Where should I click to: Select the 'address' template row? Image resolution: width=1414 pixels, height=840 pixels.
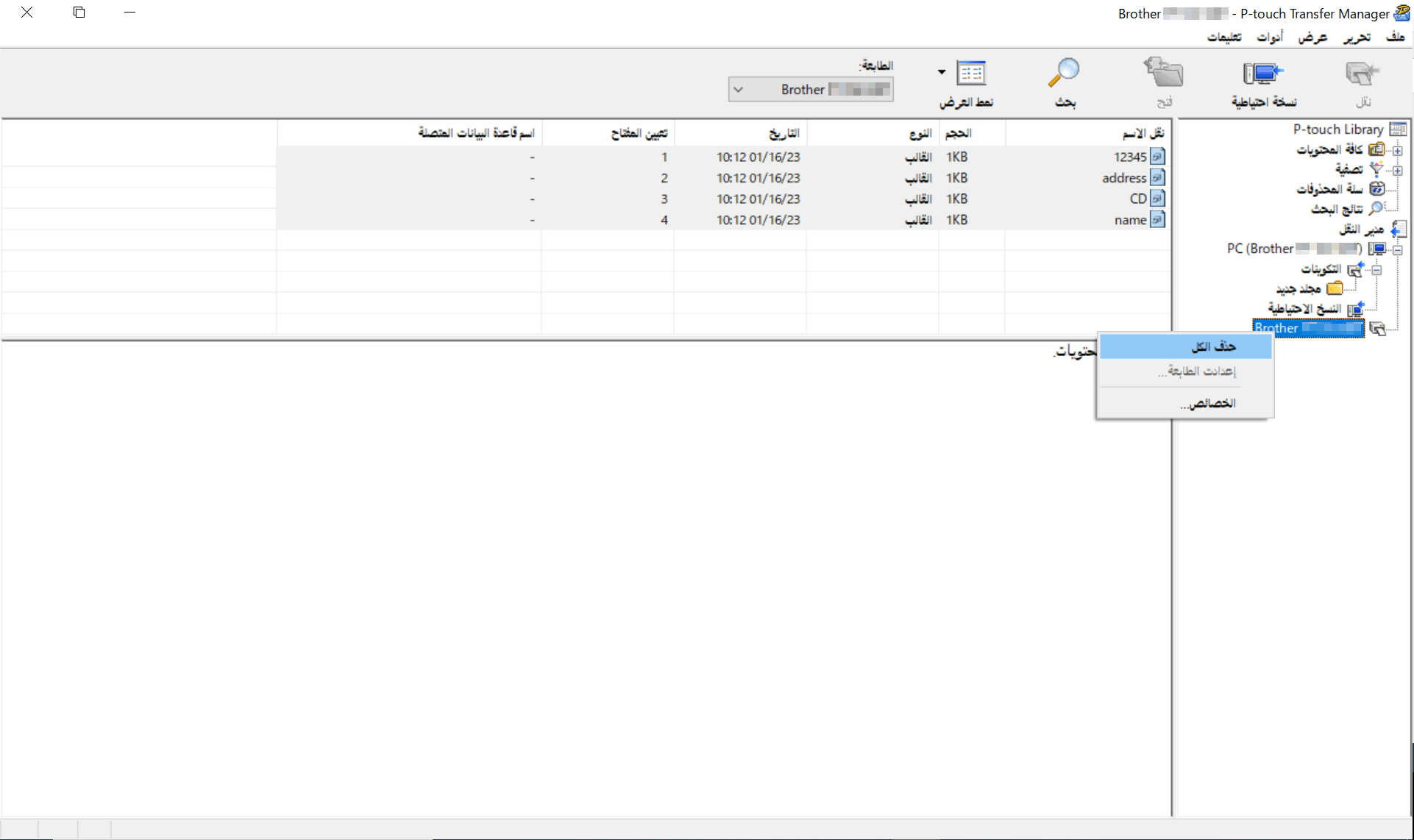tap(1123, 178)
